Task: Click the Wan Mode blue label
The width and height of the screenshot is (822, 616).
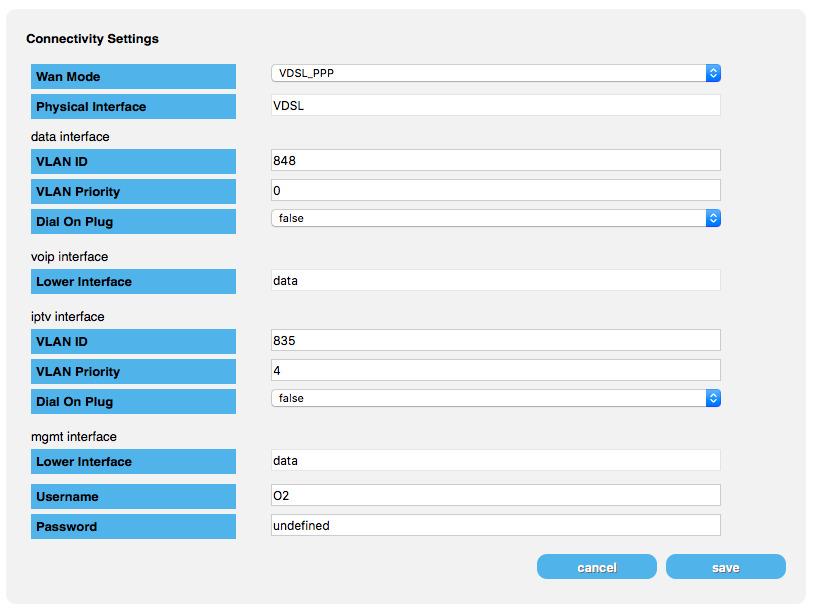Action: tap(133, 77)
